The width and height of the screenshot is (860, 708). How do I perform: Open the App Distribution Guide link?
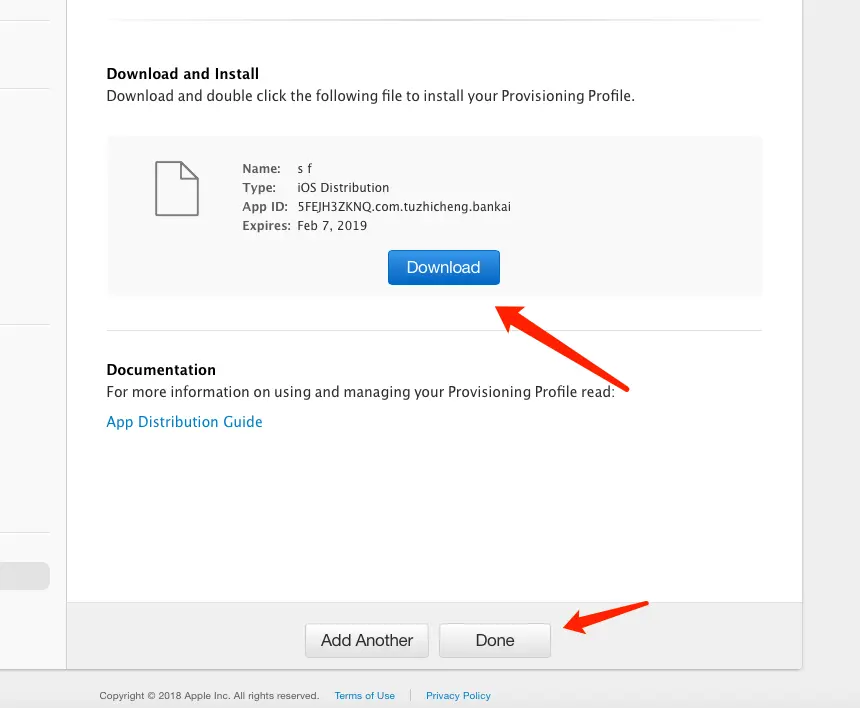tap(184, 422)
